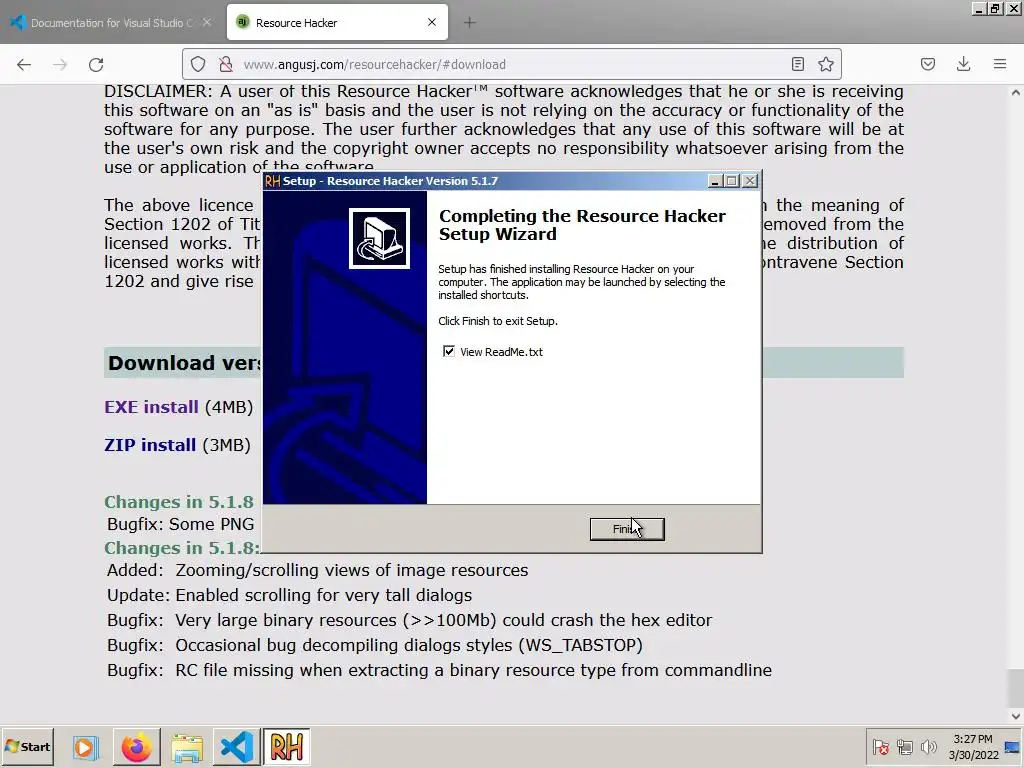The height and width of the screenshot is (768, 1024).
Task: Click the RC file missing bugfix line
Action: point(440,670)
